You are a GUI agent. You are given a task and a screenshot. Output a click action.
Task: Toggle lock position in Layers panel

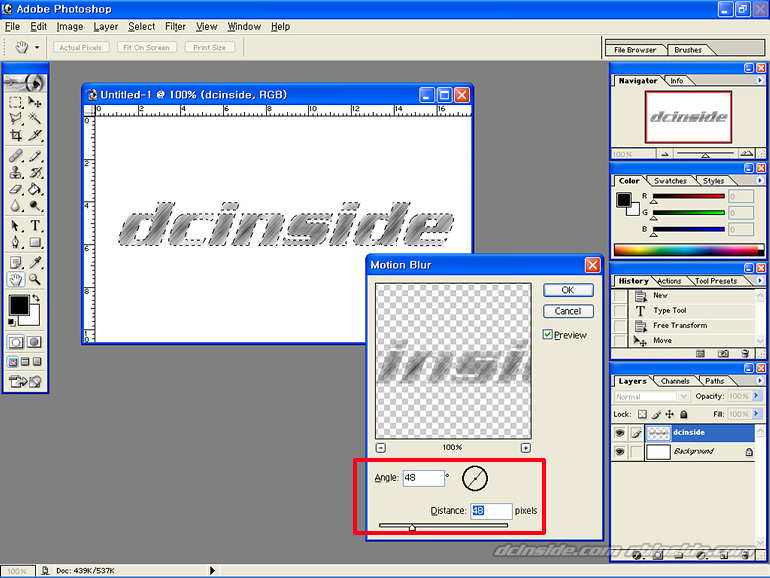click(x=669, y=414)
